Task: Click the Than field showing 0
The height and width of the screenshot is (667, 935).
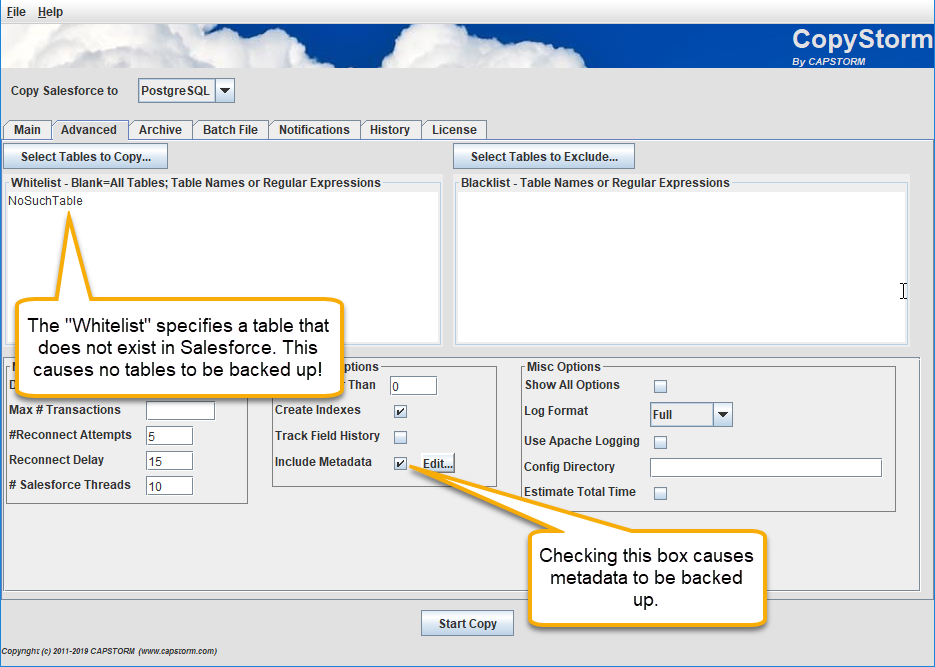Action: pyautogui.click(x=413, y=386)
